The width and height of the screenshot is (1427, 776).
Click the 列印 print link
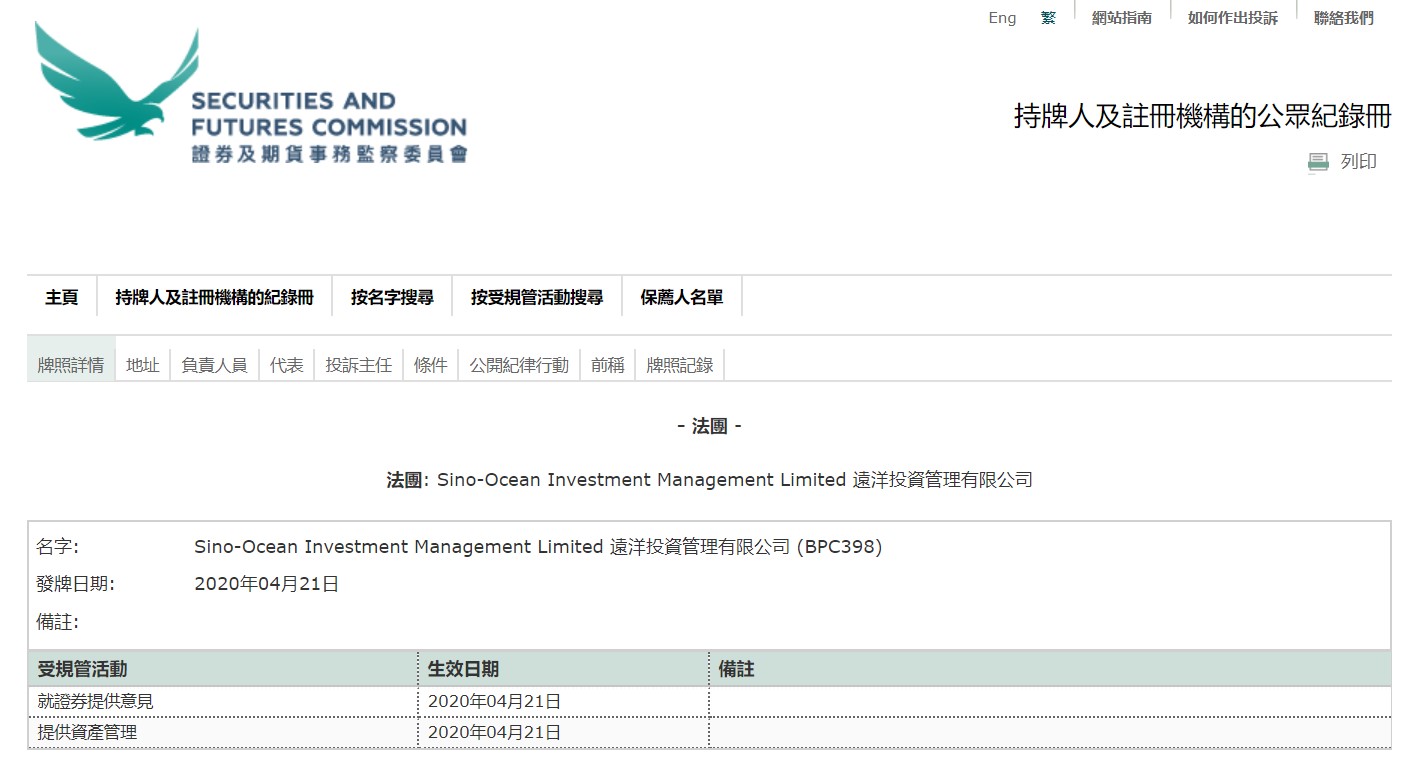click(1358, 162)
